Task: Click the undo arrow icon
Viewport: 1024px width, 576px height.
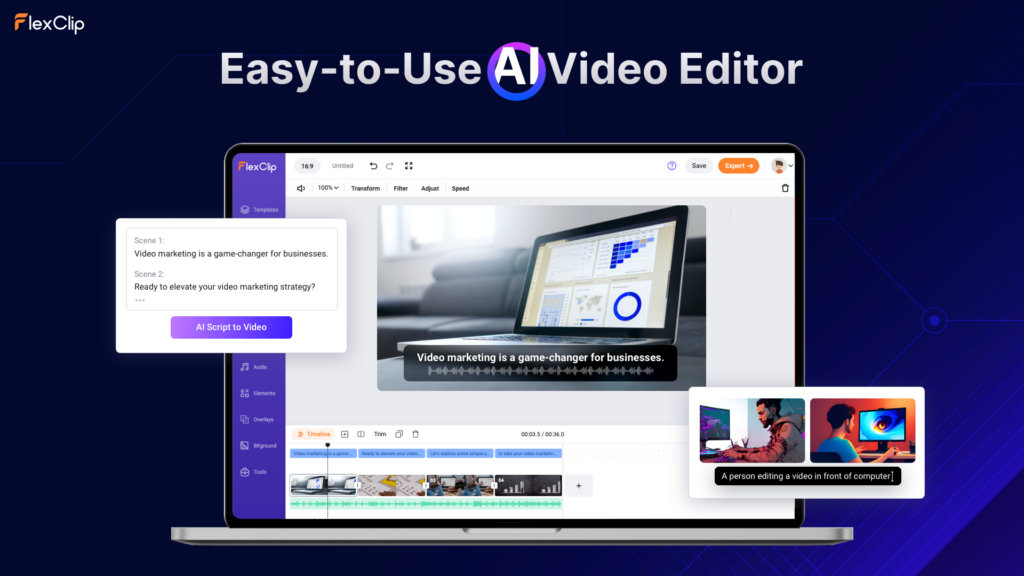Action: tap(373, 166)
